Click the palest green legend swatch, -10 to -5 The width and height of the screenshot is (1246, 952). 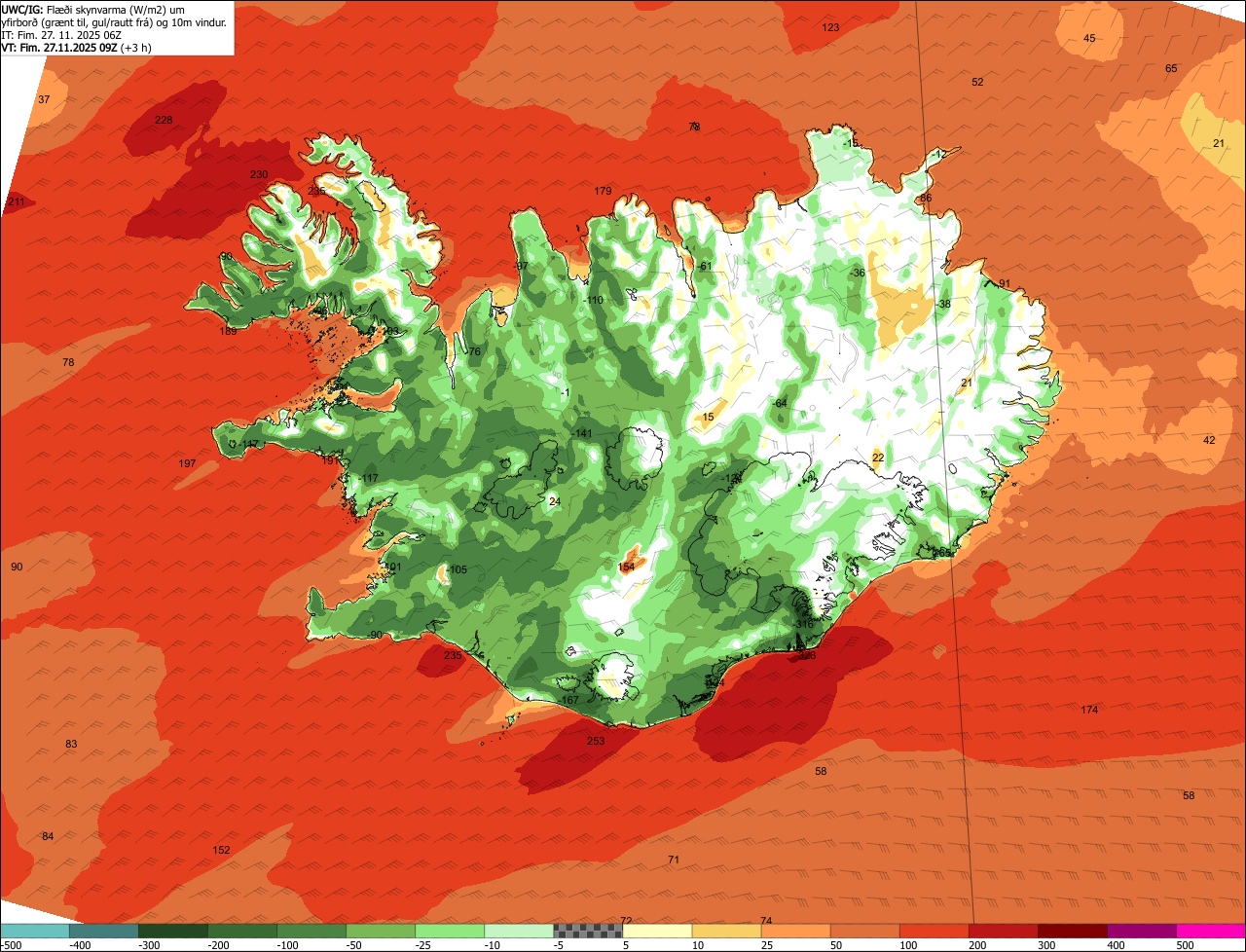[x=519, y=931]
